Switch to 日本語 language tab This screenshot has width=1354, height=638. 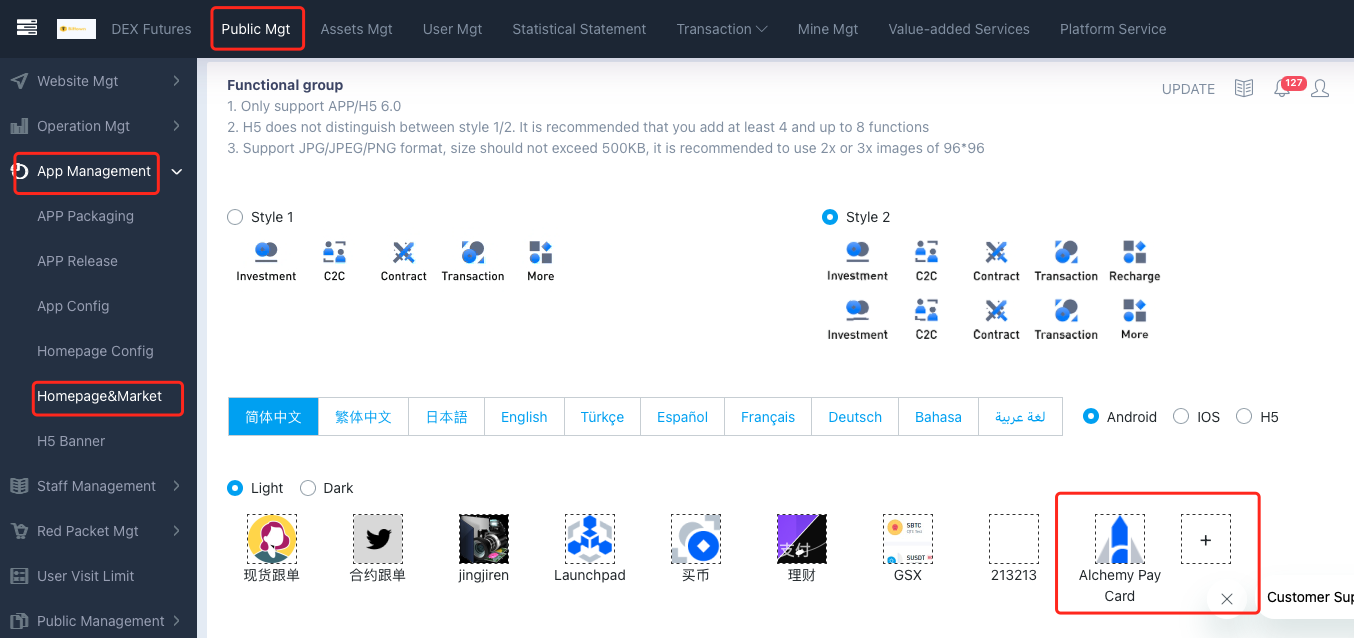[x=447, y=417]
